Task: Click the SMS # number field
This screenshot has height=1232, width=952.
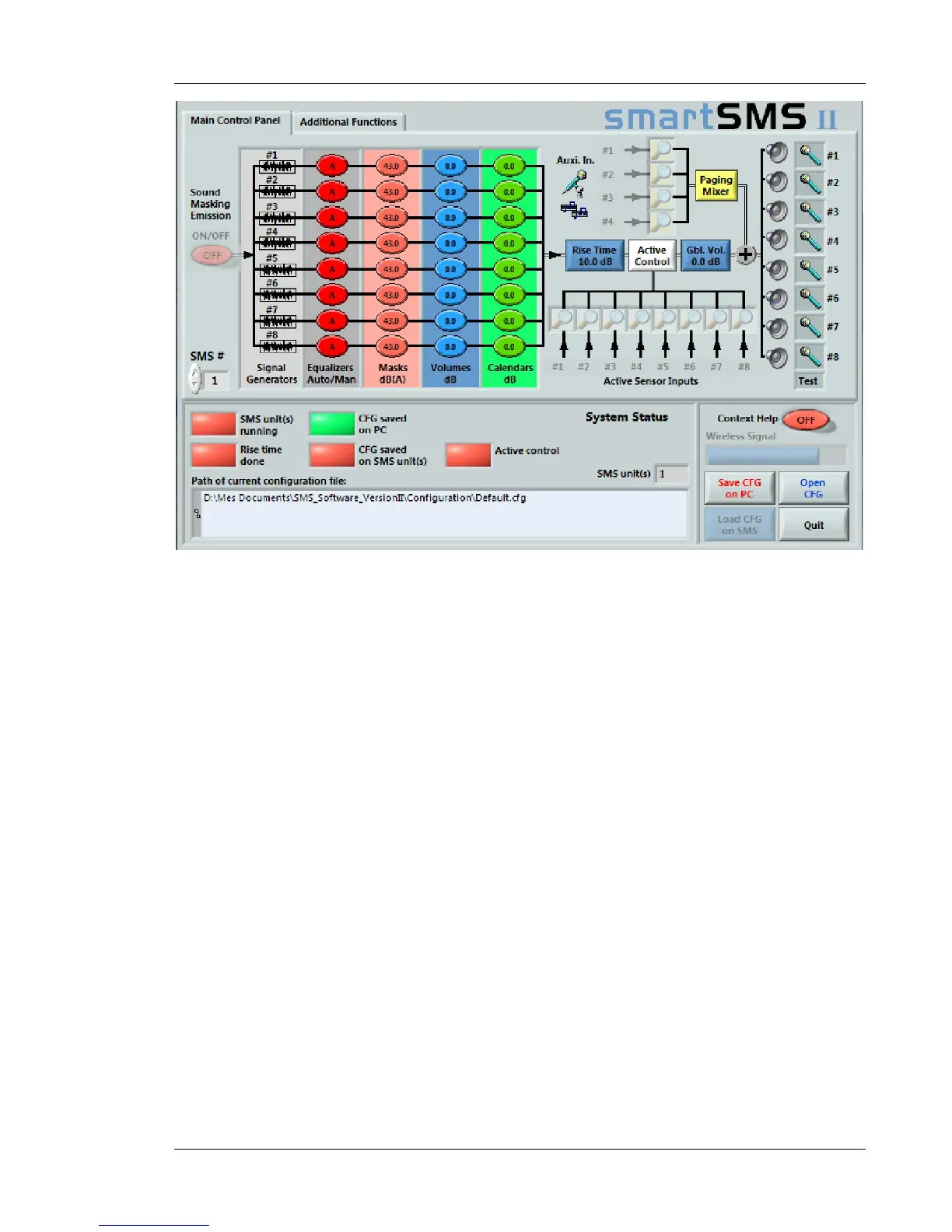Action: point(217,380)
